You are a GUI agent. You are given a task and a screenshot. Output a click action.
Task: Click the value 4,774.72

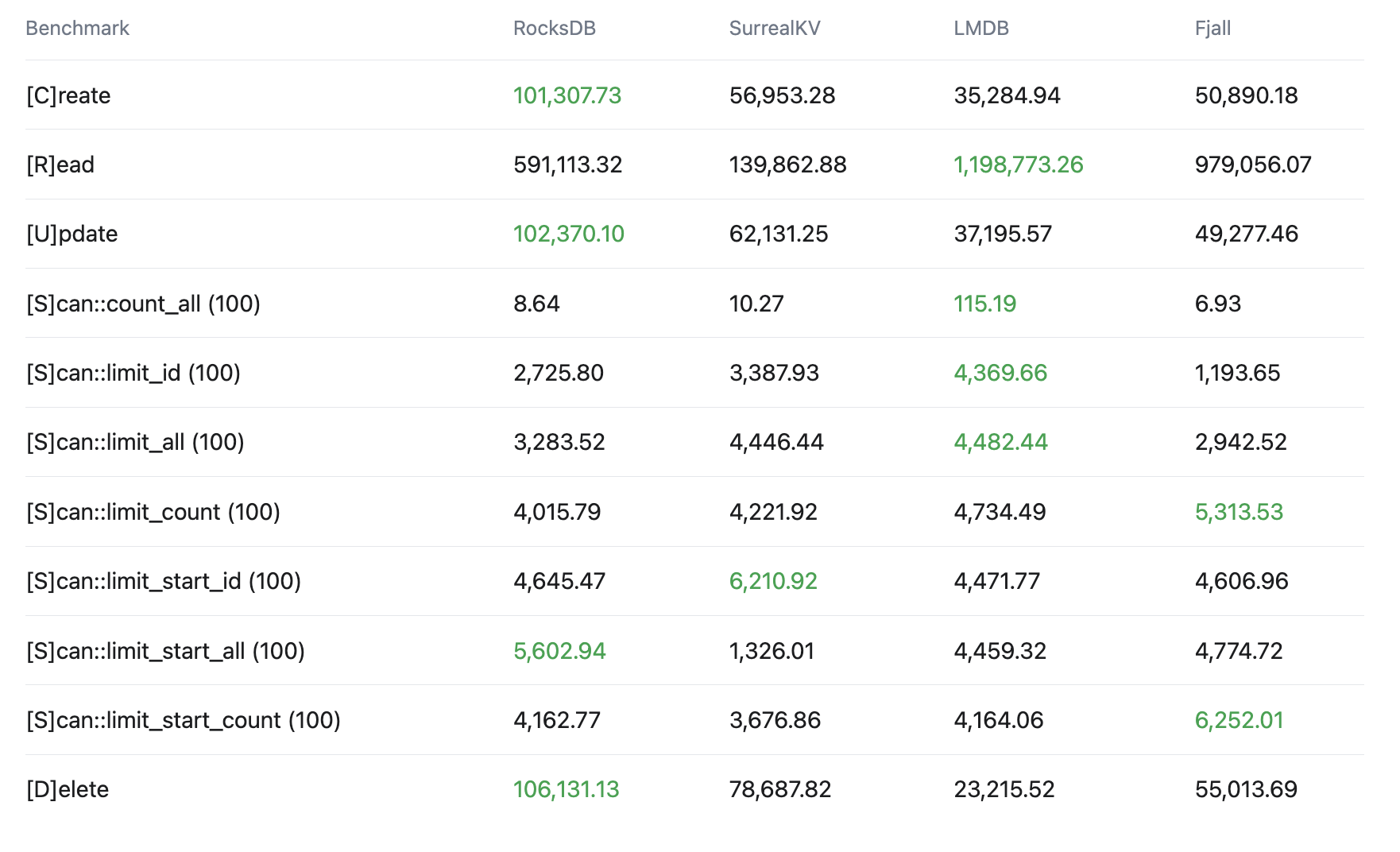1239,651
